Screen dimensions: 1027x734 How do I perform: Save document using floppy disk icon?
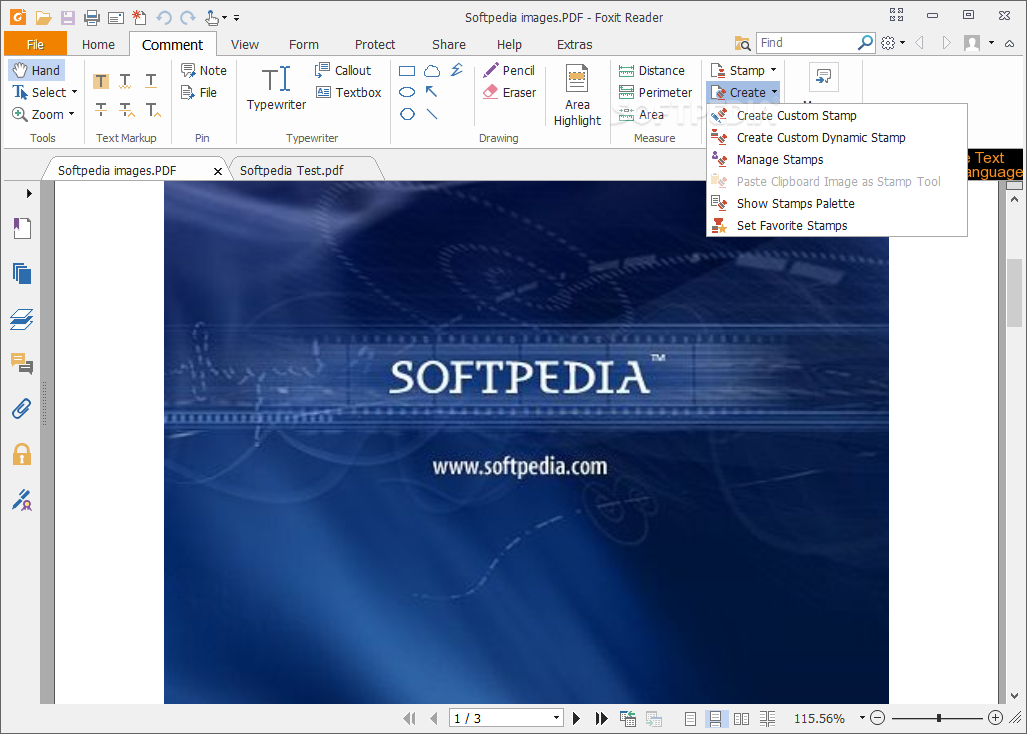[x=67, y=18]
